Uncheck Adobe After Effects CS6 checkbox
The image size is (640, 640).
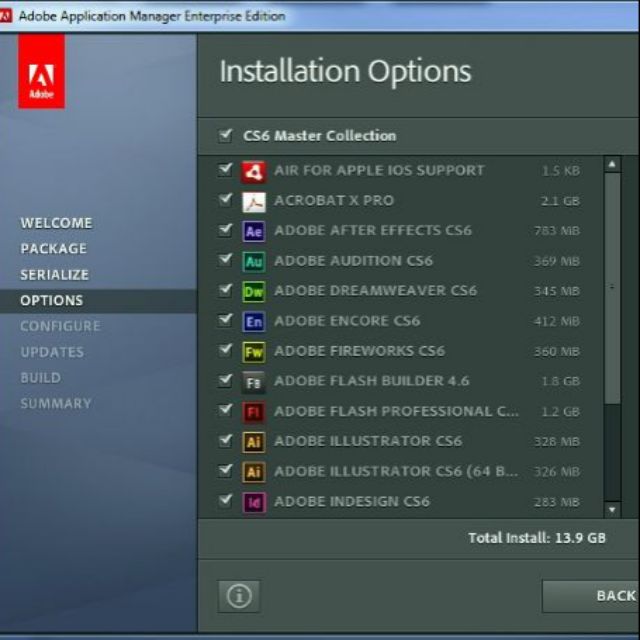225,229
